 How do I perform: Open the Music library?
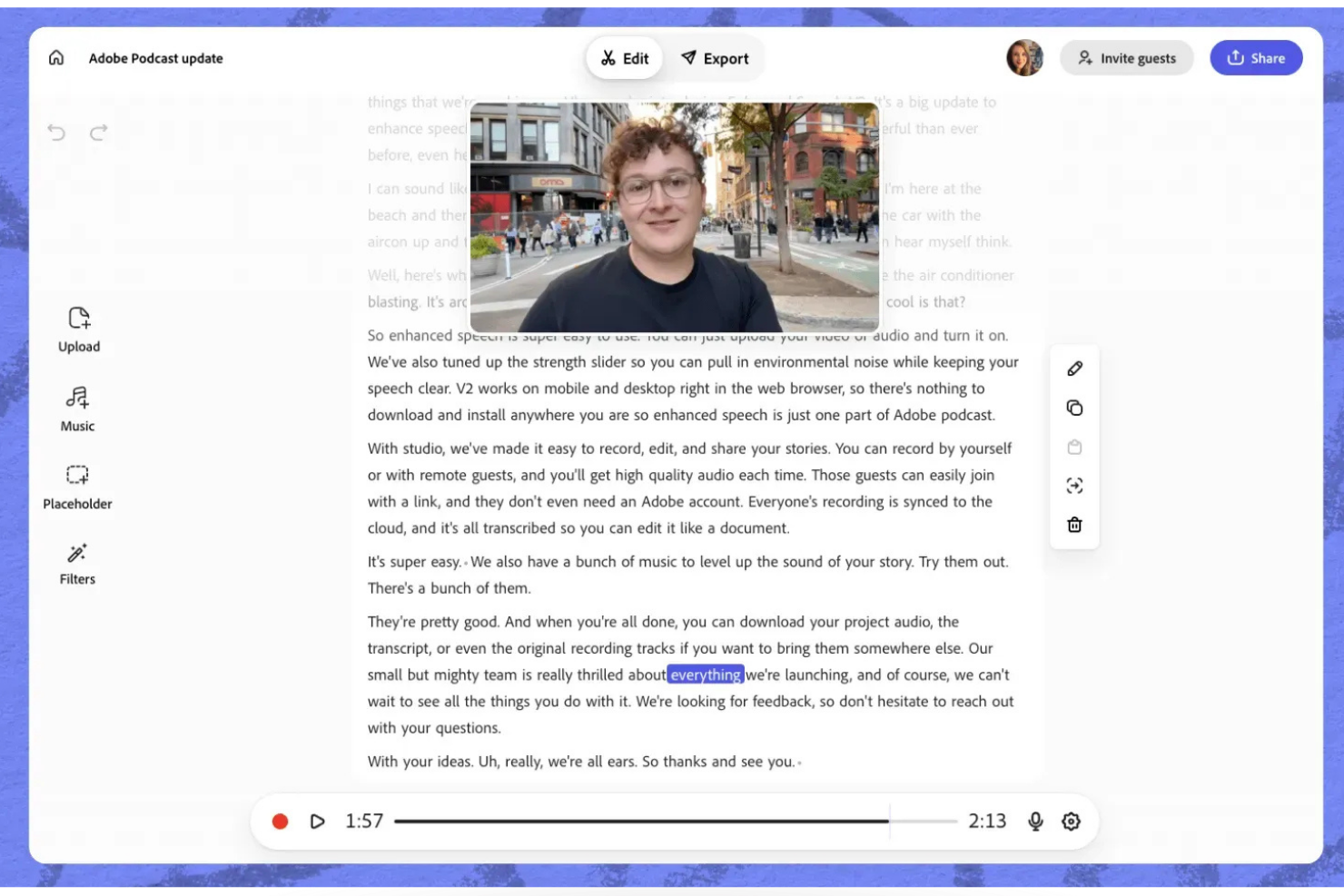78,409
